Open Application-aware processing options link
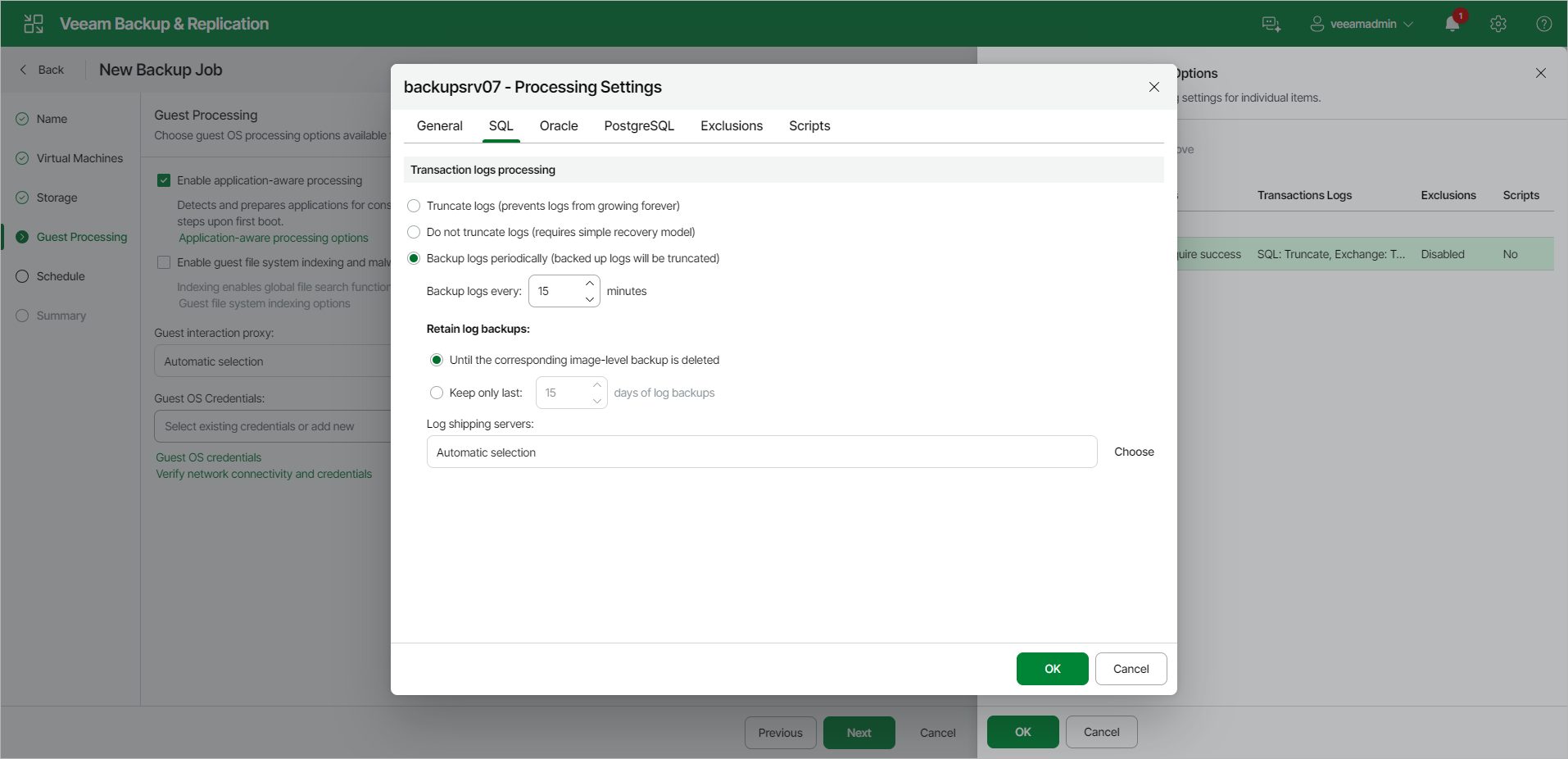Image resolution: width=1568 pixels, height=759 pixels. [274, 238]
